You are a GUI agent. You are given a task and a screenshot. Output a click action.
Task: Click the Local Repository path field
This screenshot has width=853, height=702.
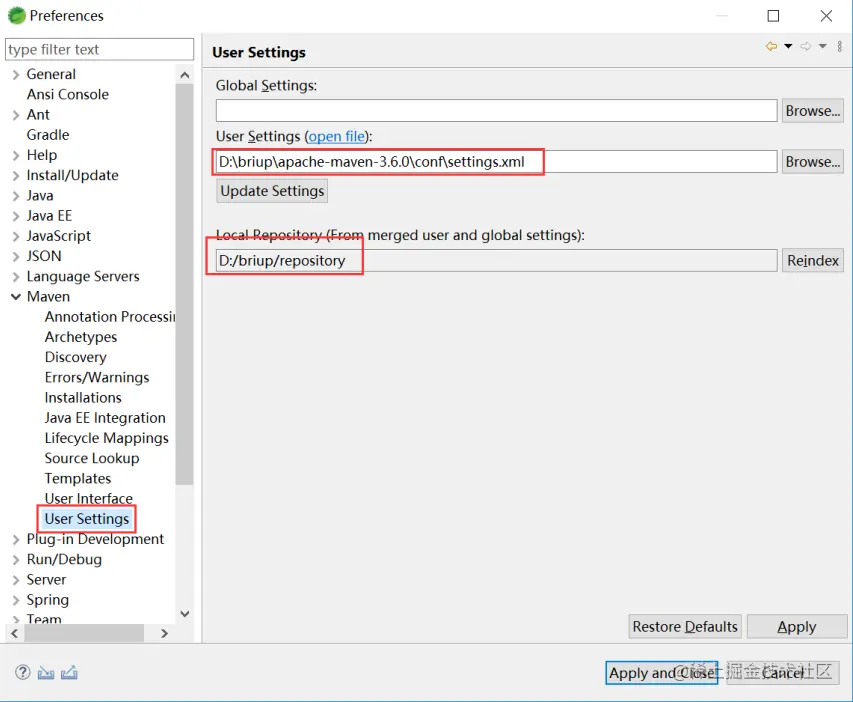[x=496, y=261]
